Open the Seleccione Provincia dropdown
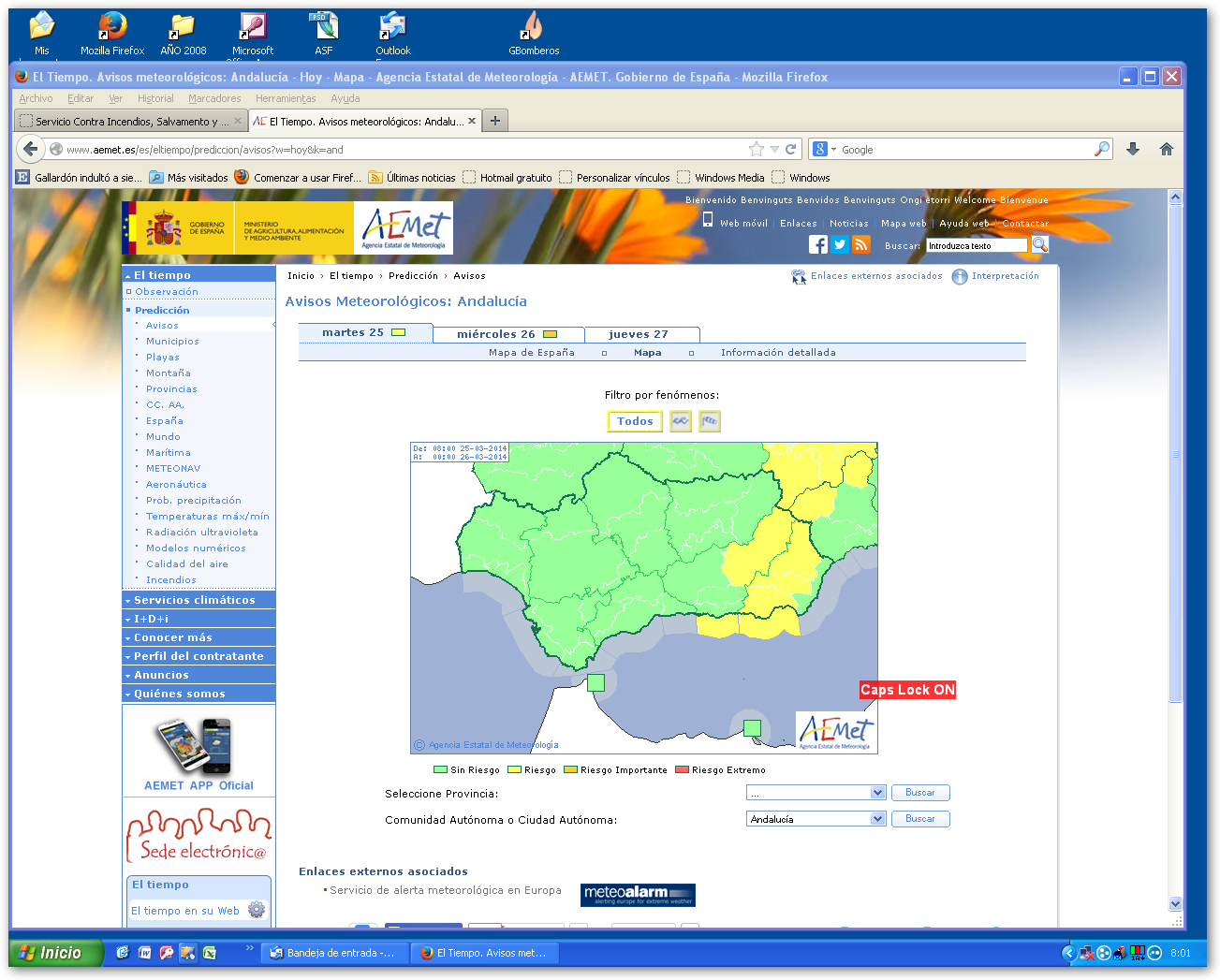The width and height of the screenshot is (1220, 980). pyautogui.click(x=816, y=793)
